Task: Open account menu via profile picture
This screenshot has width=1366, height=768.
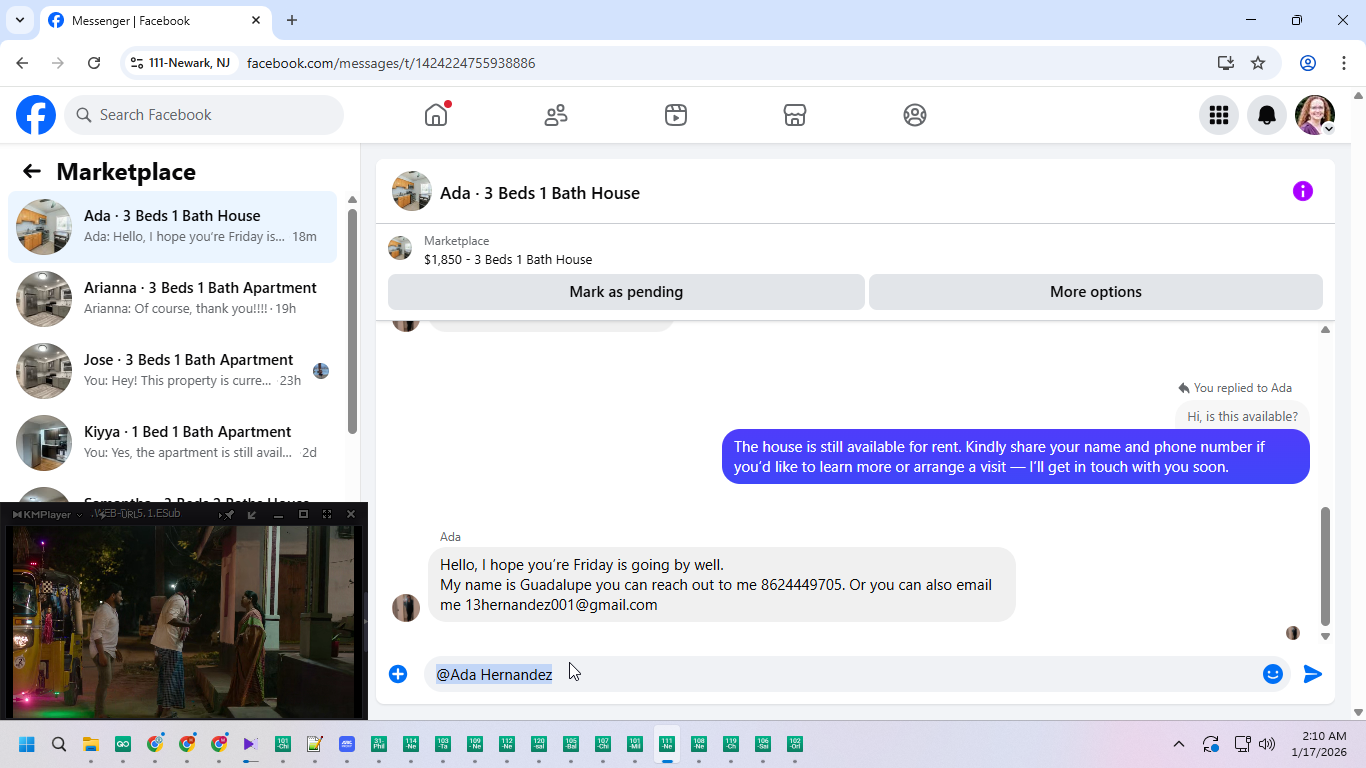Action: [x=1315, y=115]
